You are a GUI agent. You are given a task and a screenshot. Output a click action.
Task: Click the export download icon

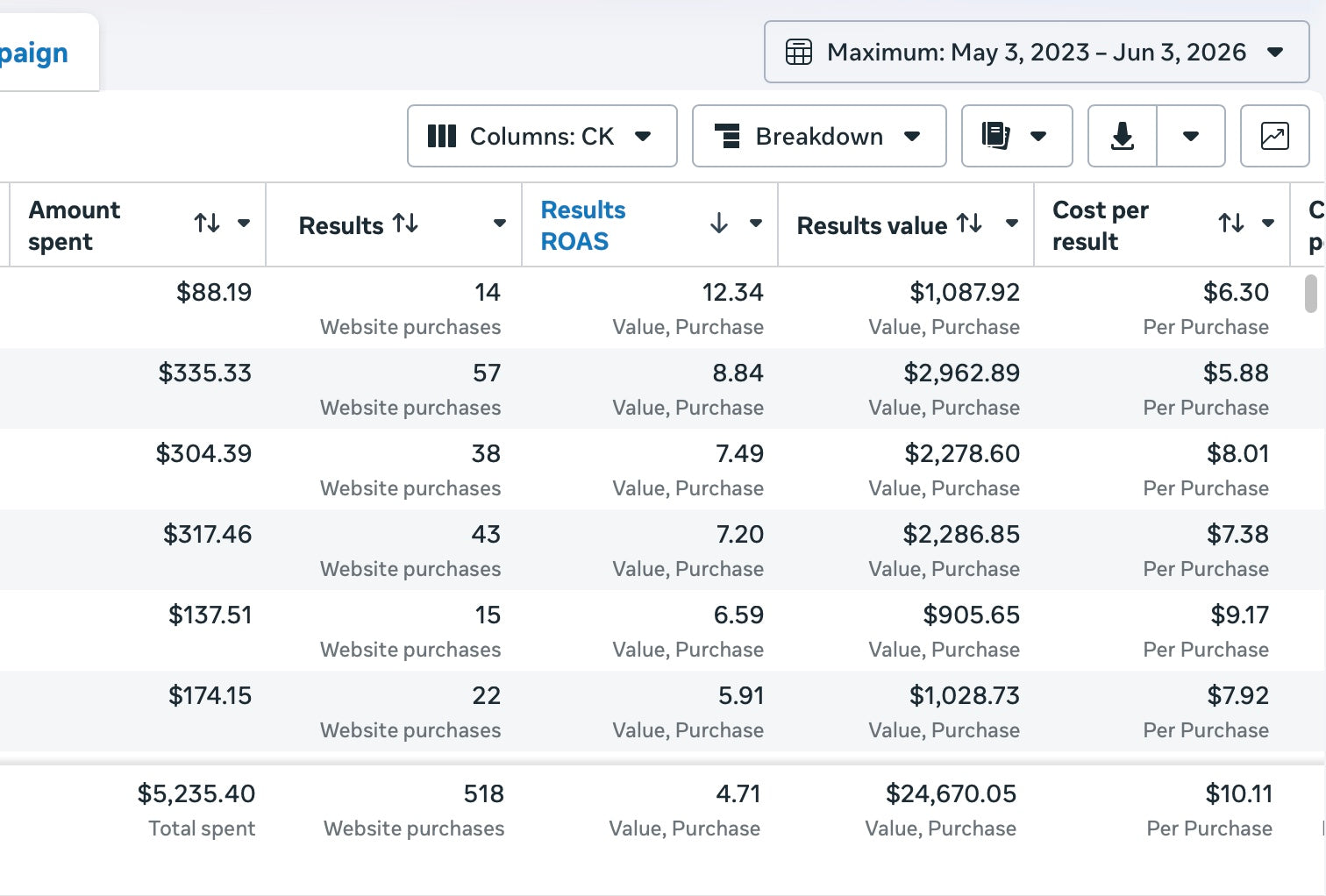[x=1123, y=136]
